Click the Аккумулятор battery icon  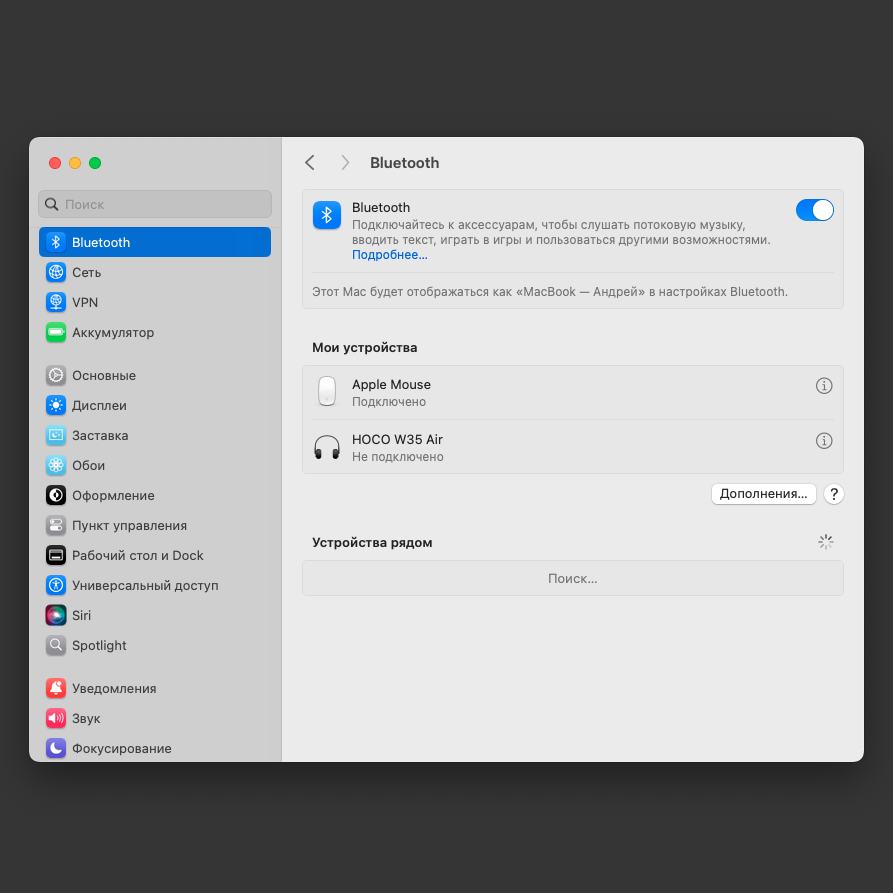pos(56,332)
